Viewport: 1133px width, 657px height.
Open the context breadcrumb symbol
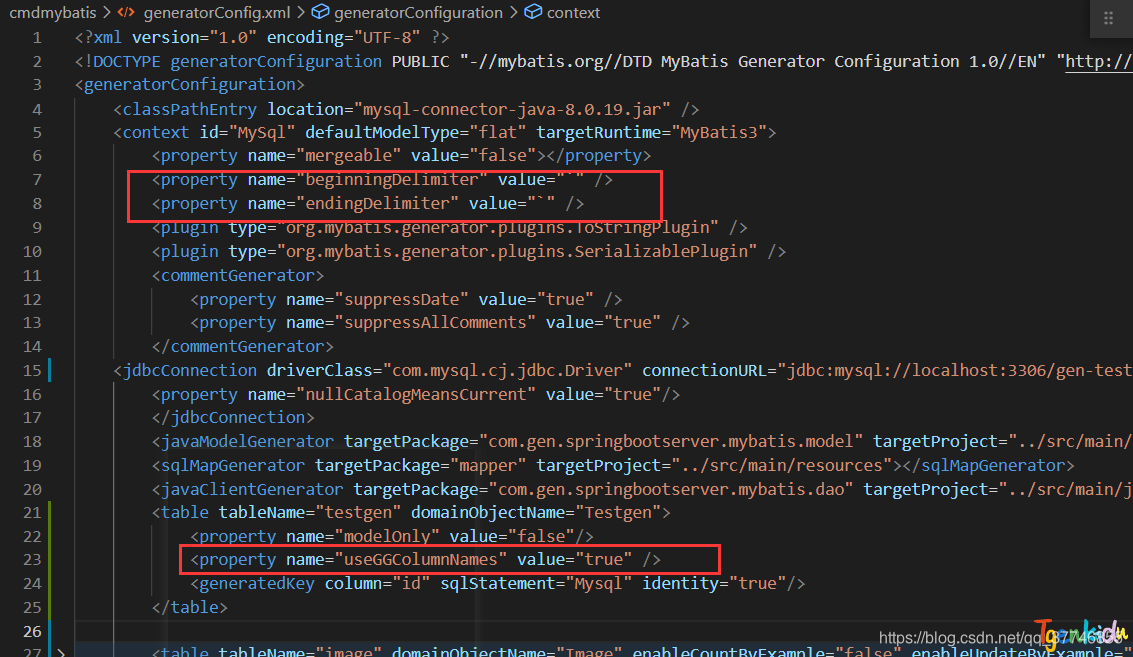click(x=573, y=13)
